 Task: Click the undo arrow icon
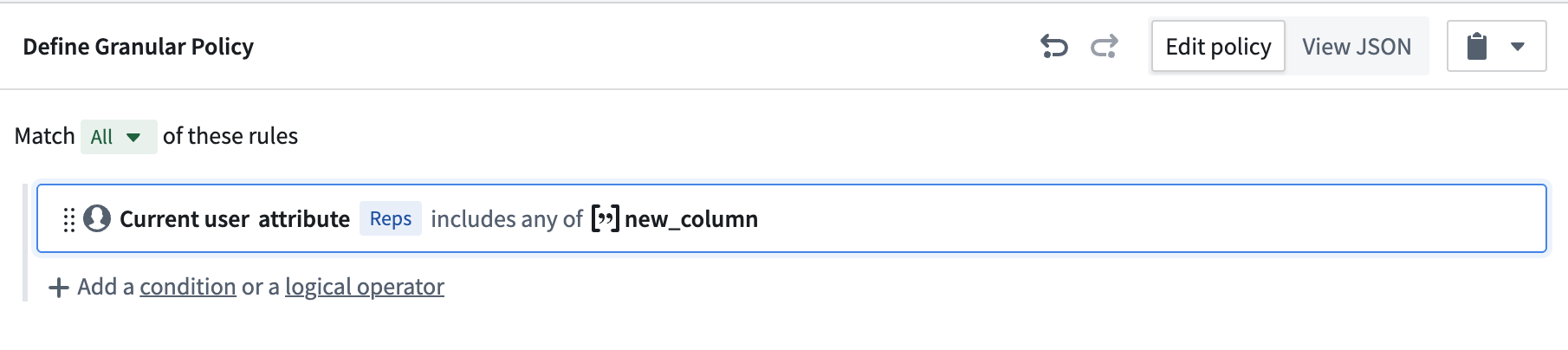1053,46
